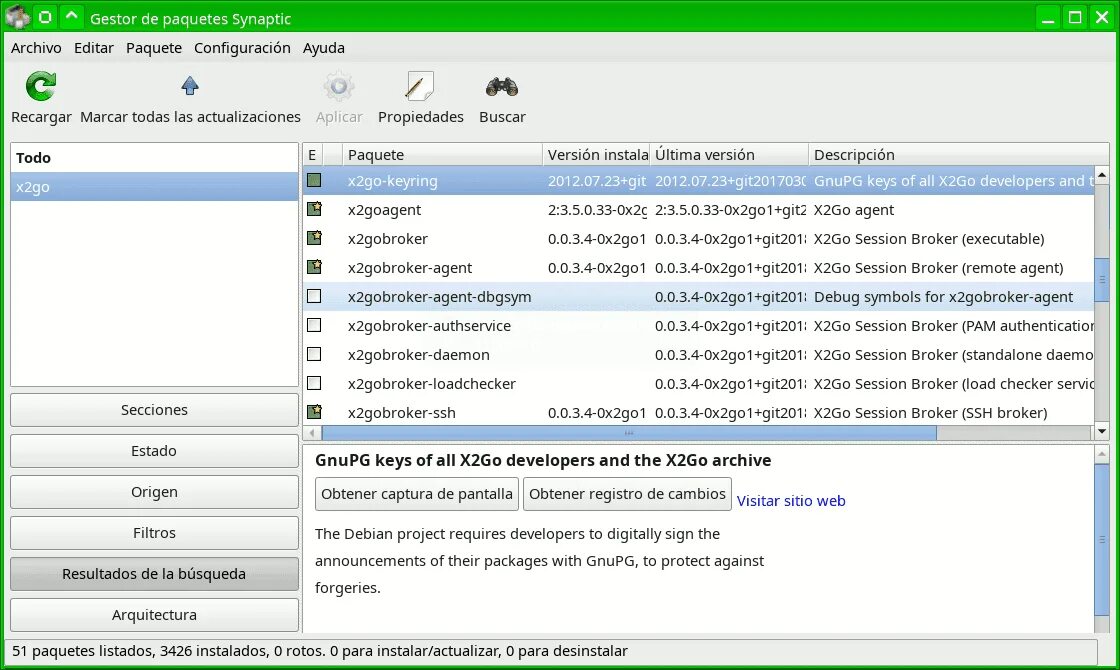
Task: Select the x2goagent package row
Action: click(699, 209)
